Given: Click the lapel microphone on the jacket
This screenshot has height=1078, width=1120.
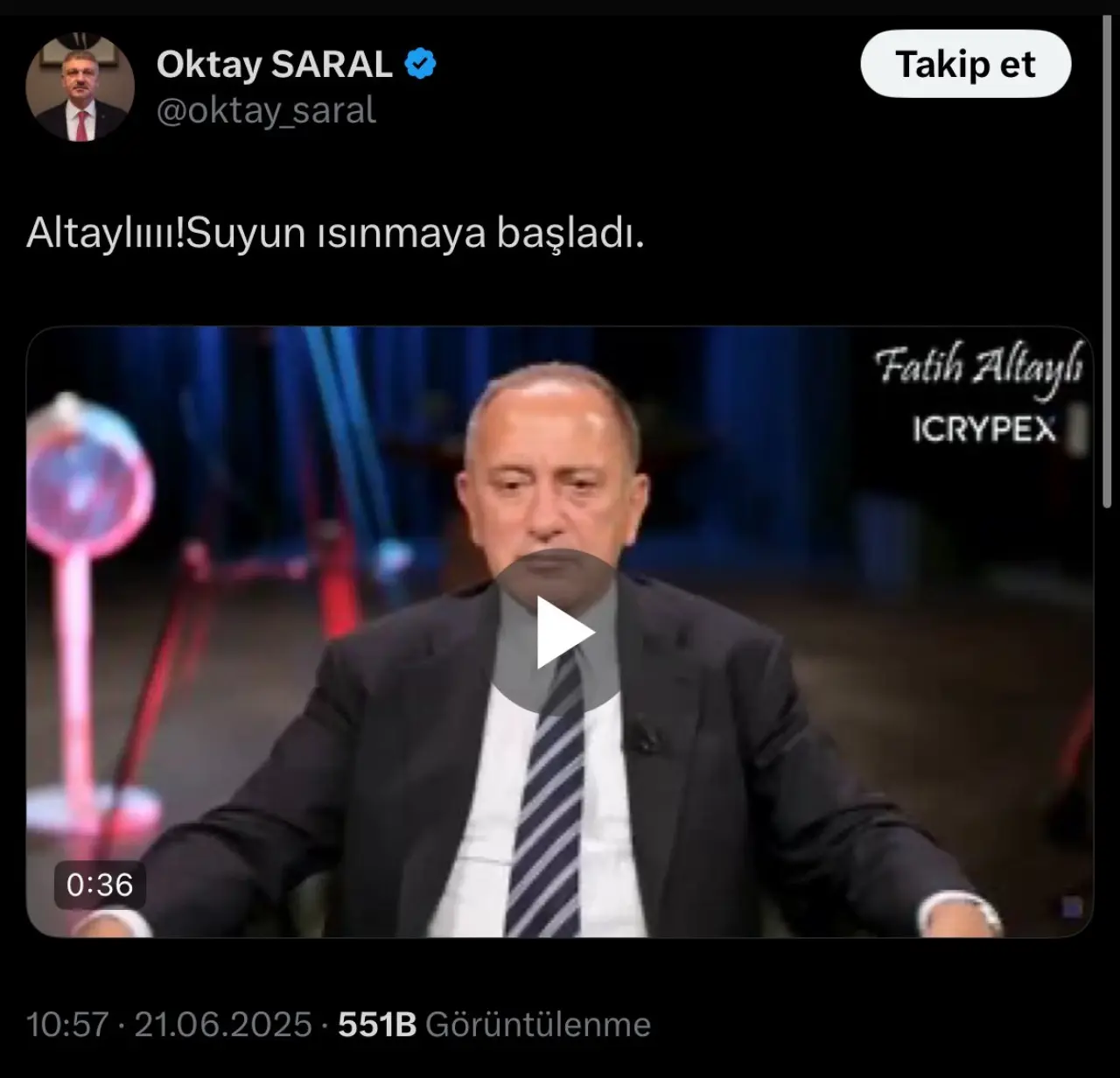Looking at the screenshot, I should click(x=644, y=735).
